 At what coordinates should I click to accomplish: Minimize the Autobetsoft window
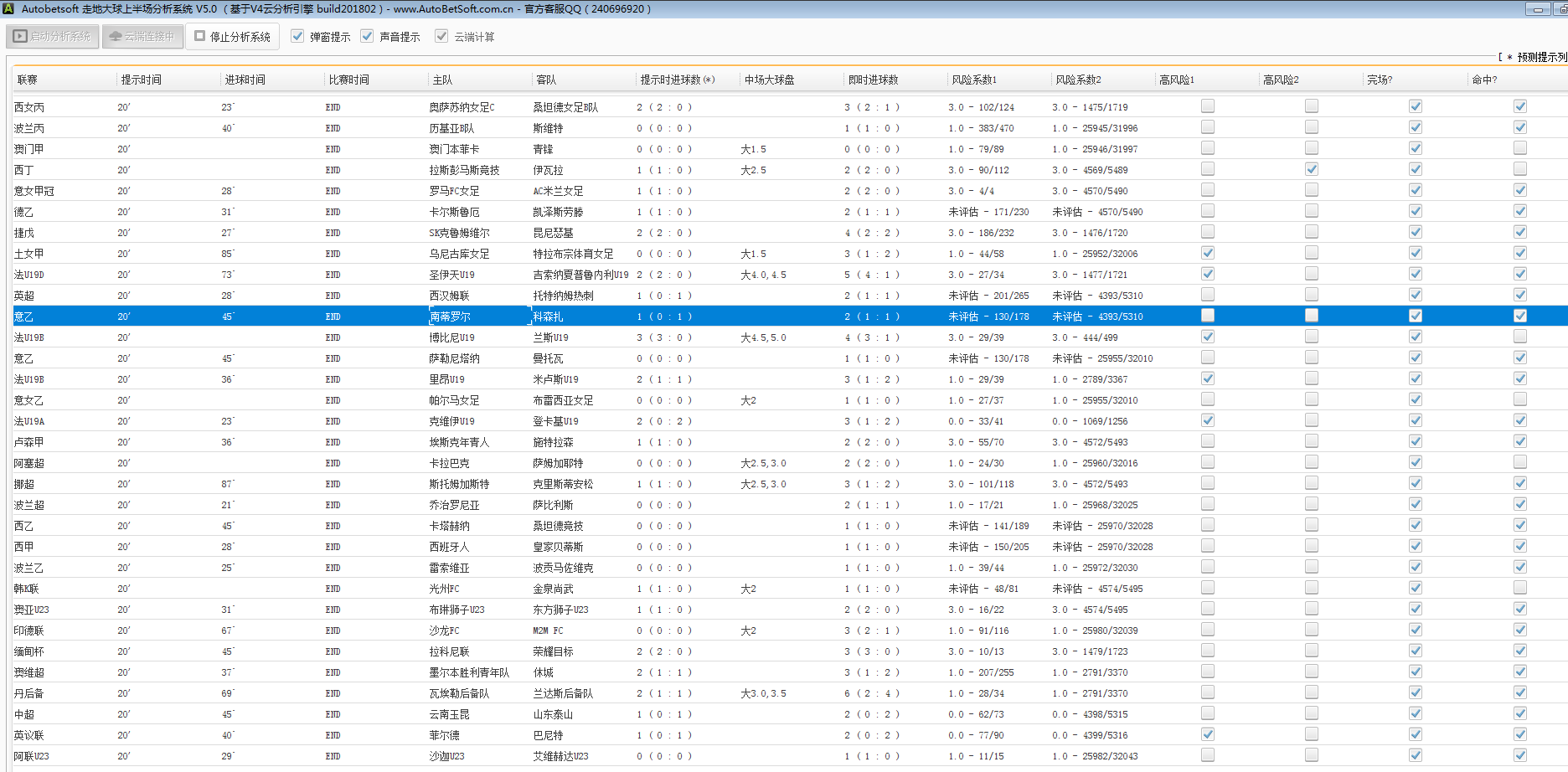[x=1537, y=9]
